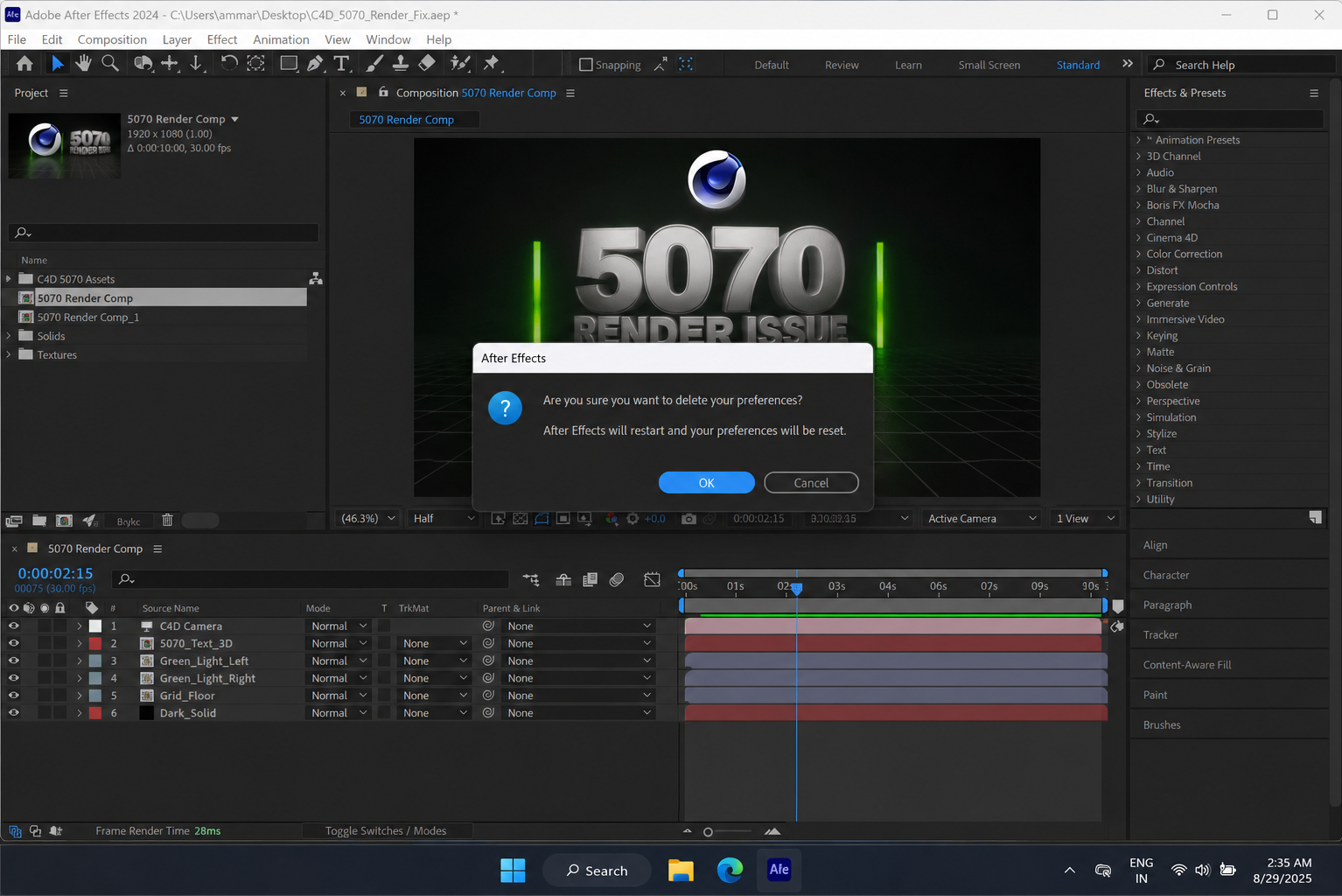Screen dimensions: 1342x896
Task: Hide the Green_Light_Right layer
Action: (13, 678)
